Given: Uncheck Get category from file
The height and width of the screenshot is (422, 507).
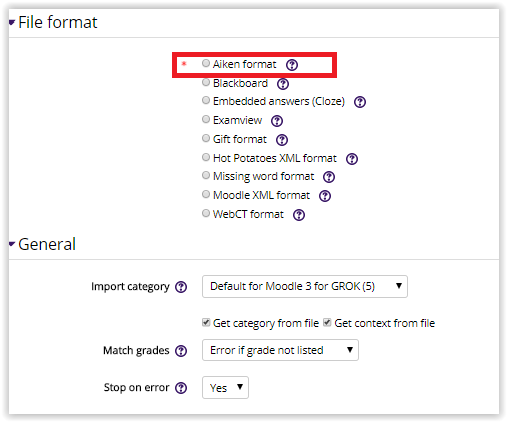Looking at the screenshot, I should [206, 322].
